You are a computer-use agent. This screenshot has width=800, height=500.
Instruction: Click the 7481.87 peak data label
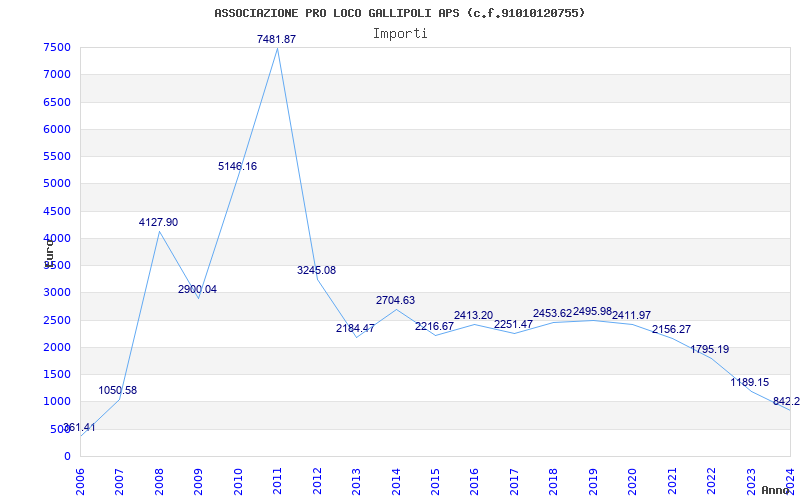coord(277,39)
